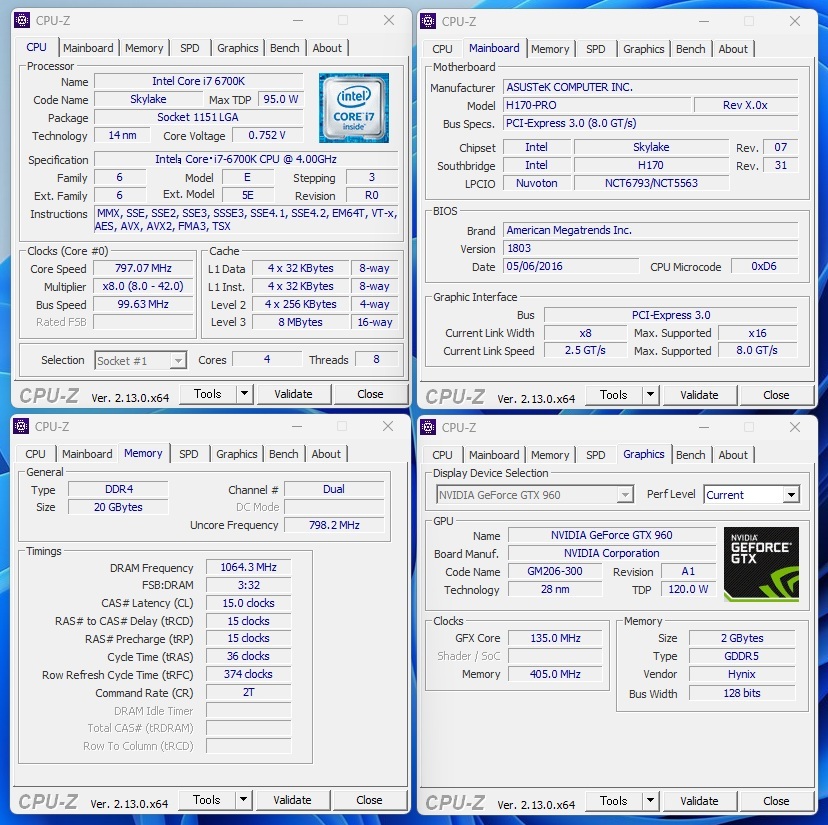The image size is (828, 825).
Task: Click the motherboard model field H170-PRO
Action: tap(597, 105)
